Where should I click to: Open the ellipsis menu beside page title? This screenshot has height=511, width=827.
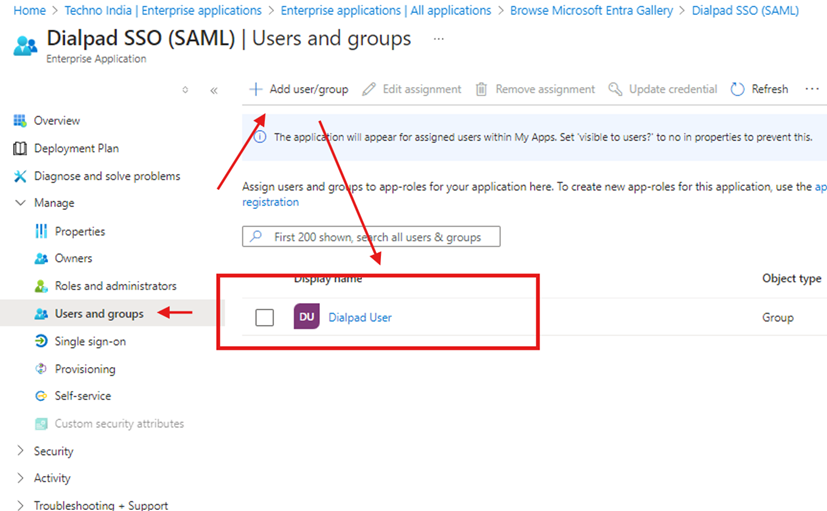pyautogui.click(x=438, y=38)
